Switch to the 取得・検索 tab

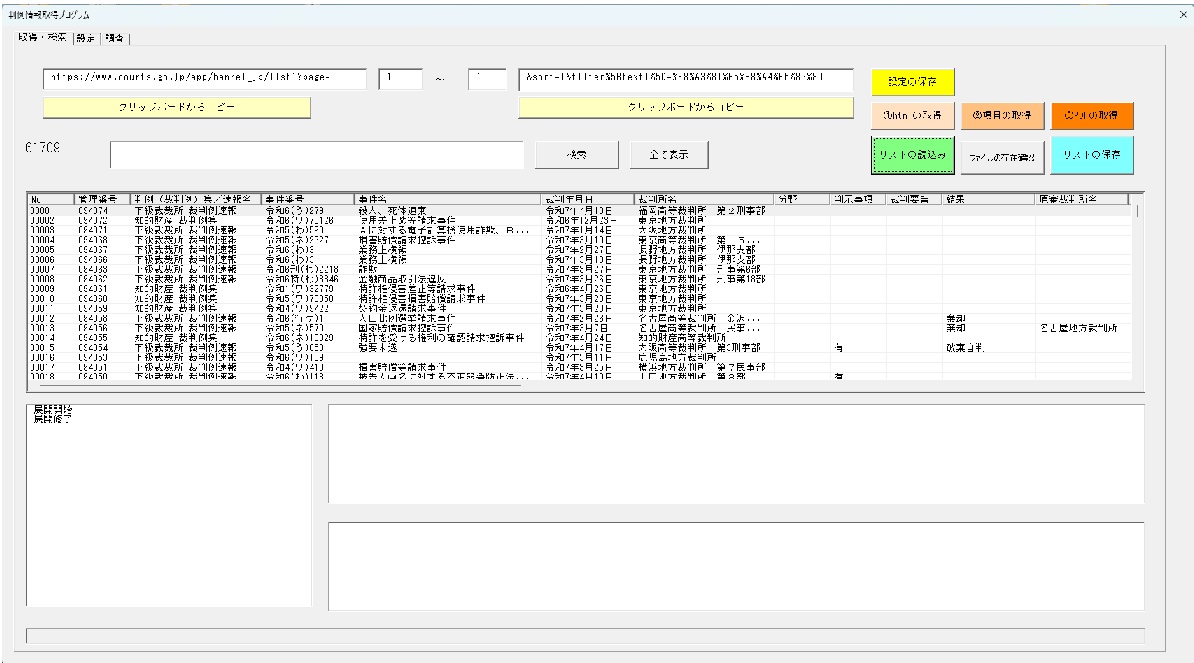40,38
